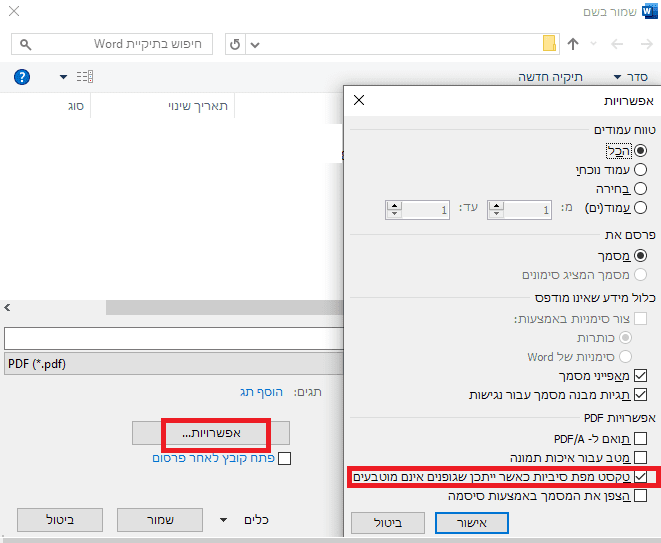Toggle תגיות מבנה מסמך עבור נגישות checkbox

[x=640, y=394]
